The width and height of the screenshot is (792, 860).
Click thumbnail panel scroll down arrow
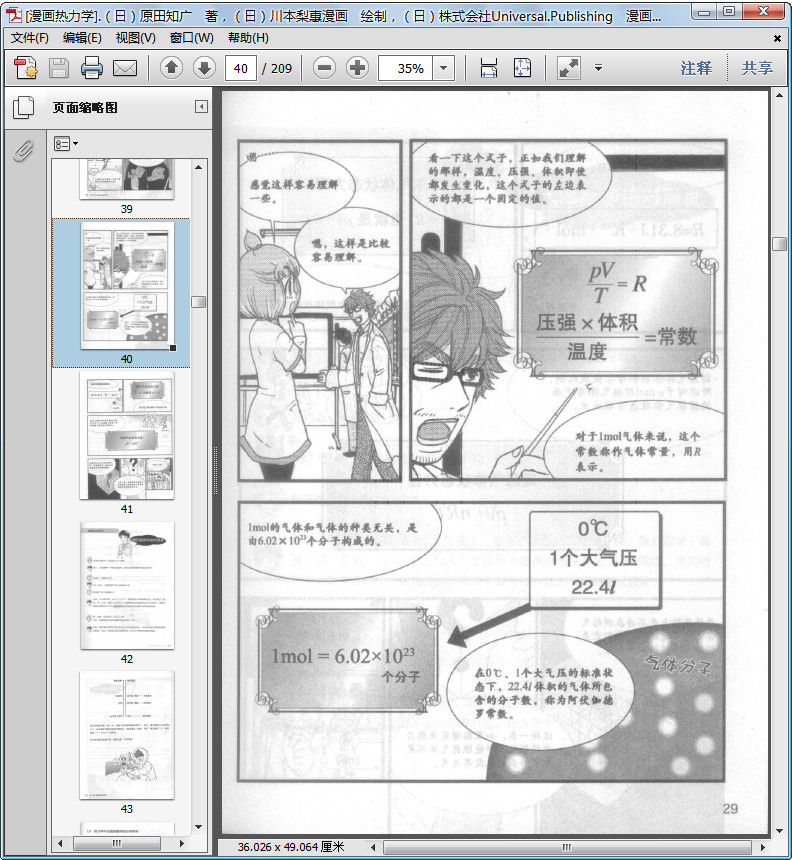click(199, 827)
